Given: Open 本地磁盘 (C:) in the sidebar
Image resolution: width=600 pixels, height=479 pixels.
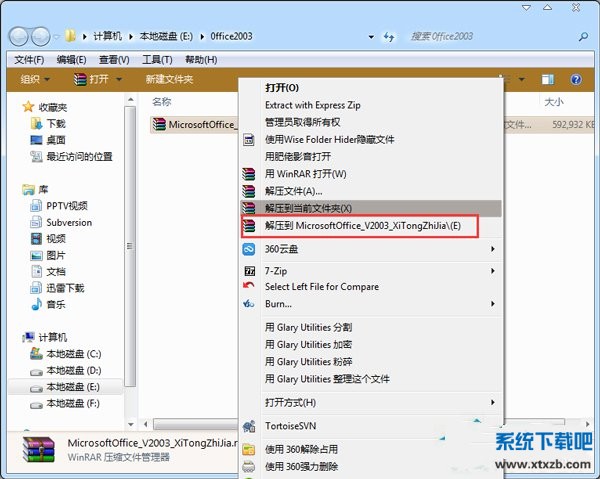Looking at the screenshot, I should [73, 354].
